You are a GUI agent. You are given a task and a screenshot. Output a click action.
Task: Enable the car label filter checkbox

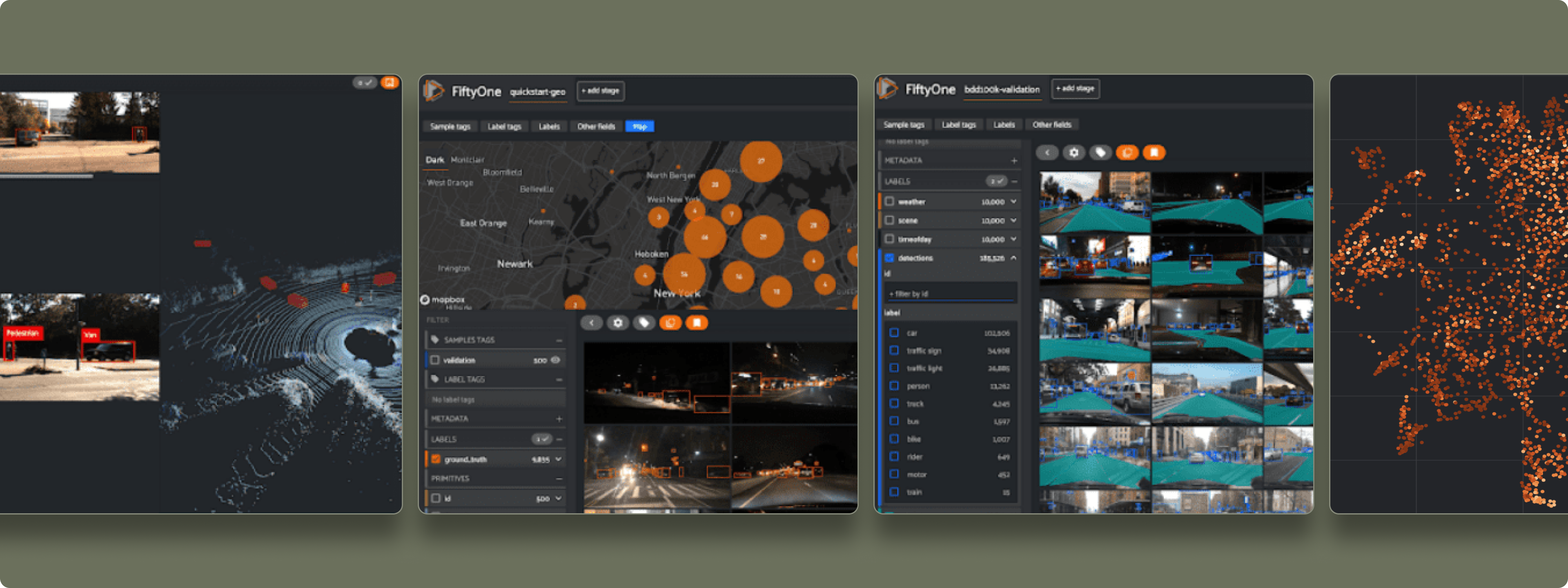(894, 333)
